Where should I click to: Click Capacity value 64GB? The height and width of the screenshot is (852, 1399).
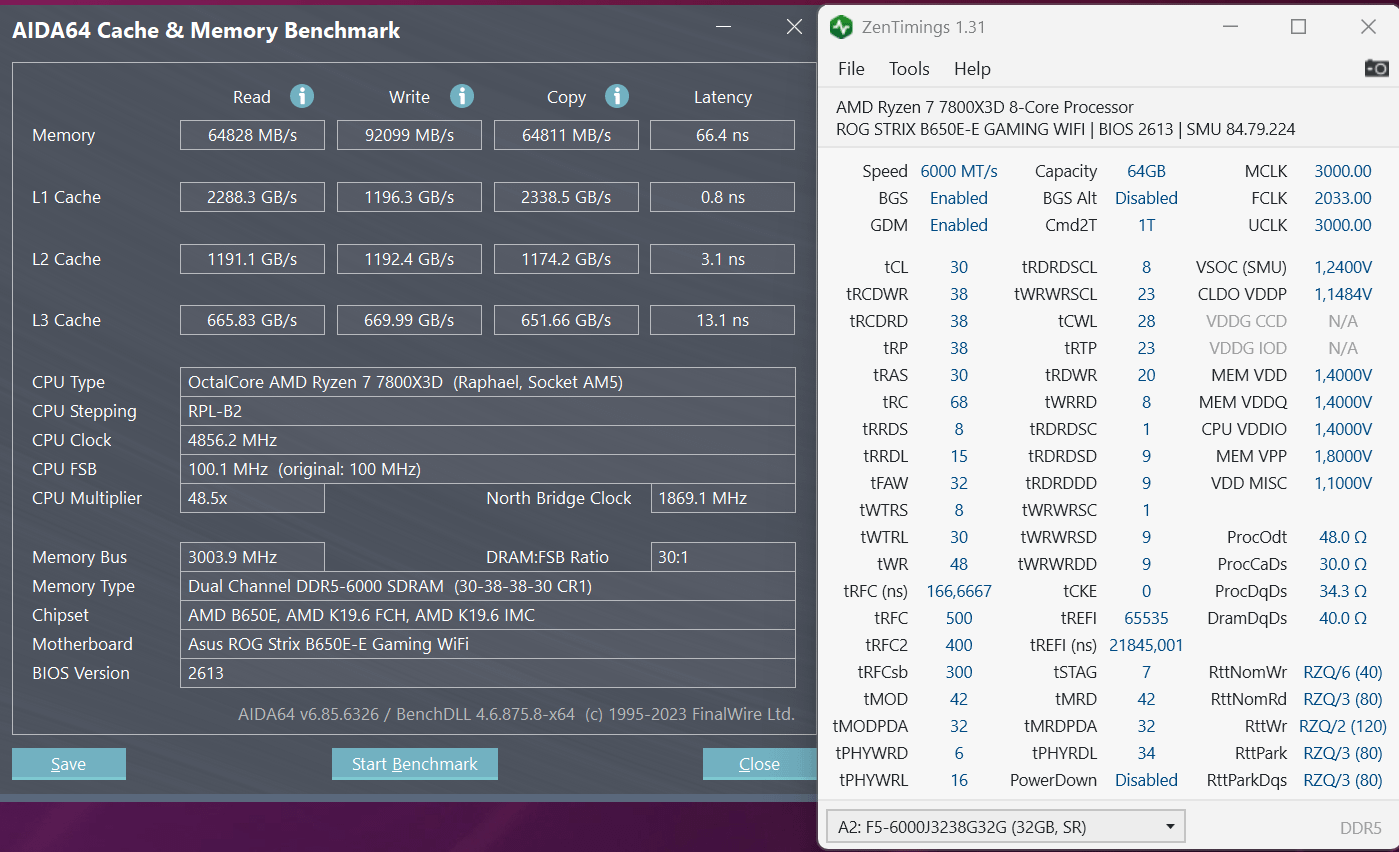click(1146, 171)
